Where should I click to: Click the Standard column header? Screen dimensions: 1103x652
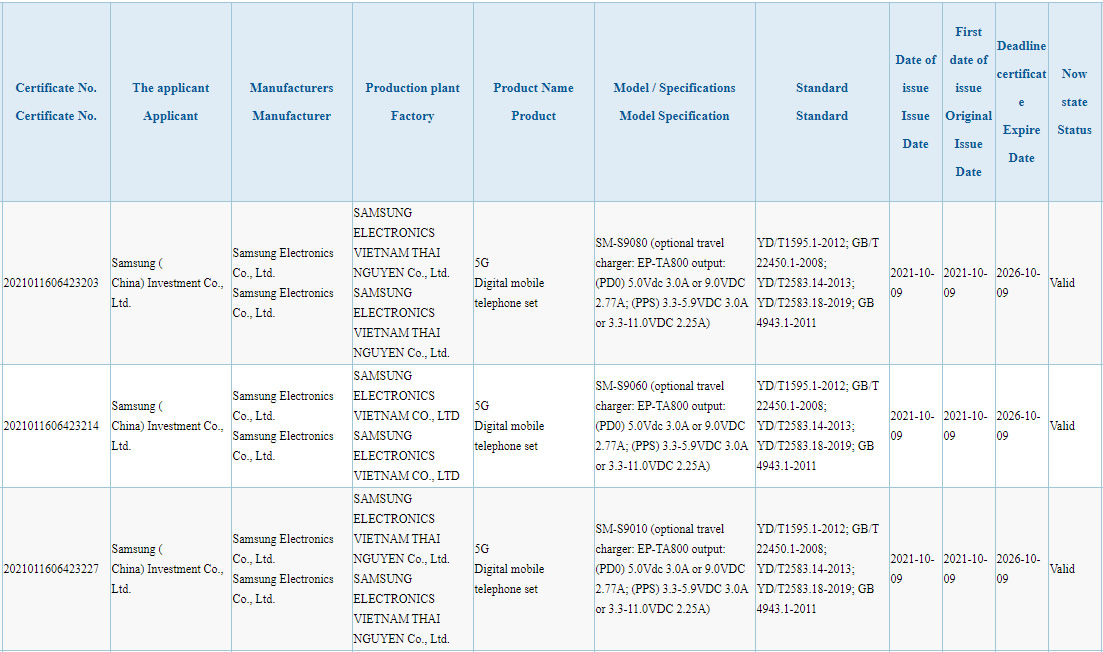(822, 102)
